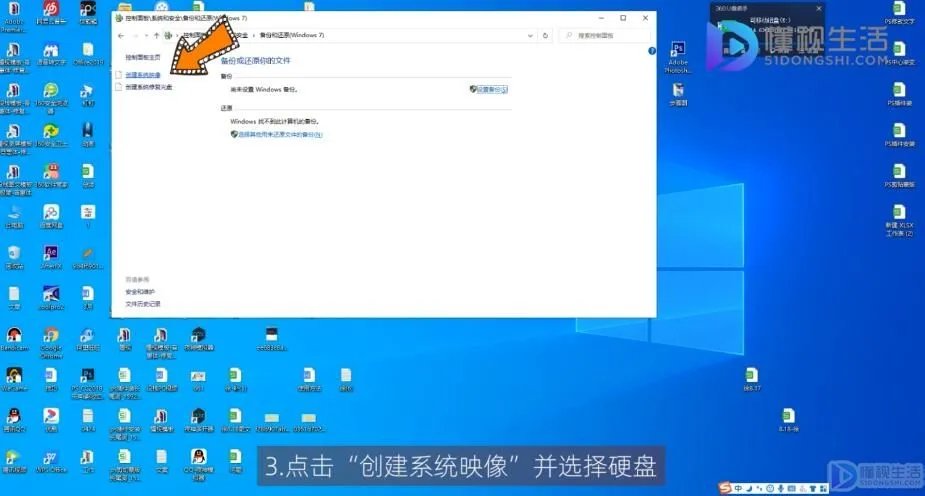Screen dimensions: 925x496
Task: Open help via blue question mark icon
Action: point(652,51)
